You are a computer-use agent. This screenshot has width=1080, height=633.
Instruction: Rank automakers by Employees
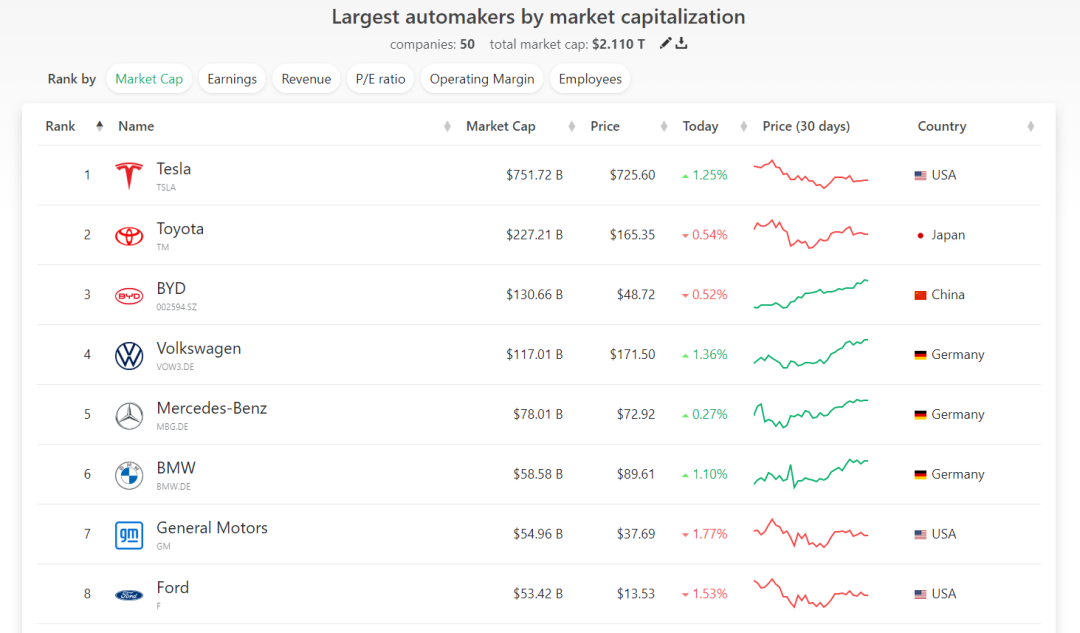click(x=590, y=79)
